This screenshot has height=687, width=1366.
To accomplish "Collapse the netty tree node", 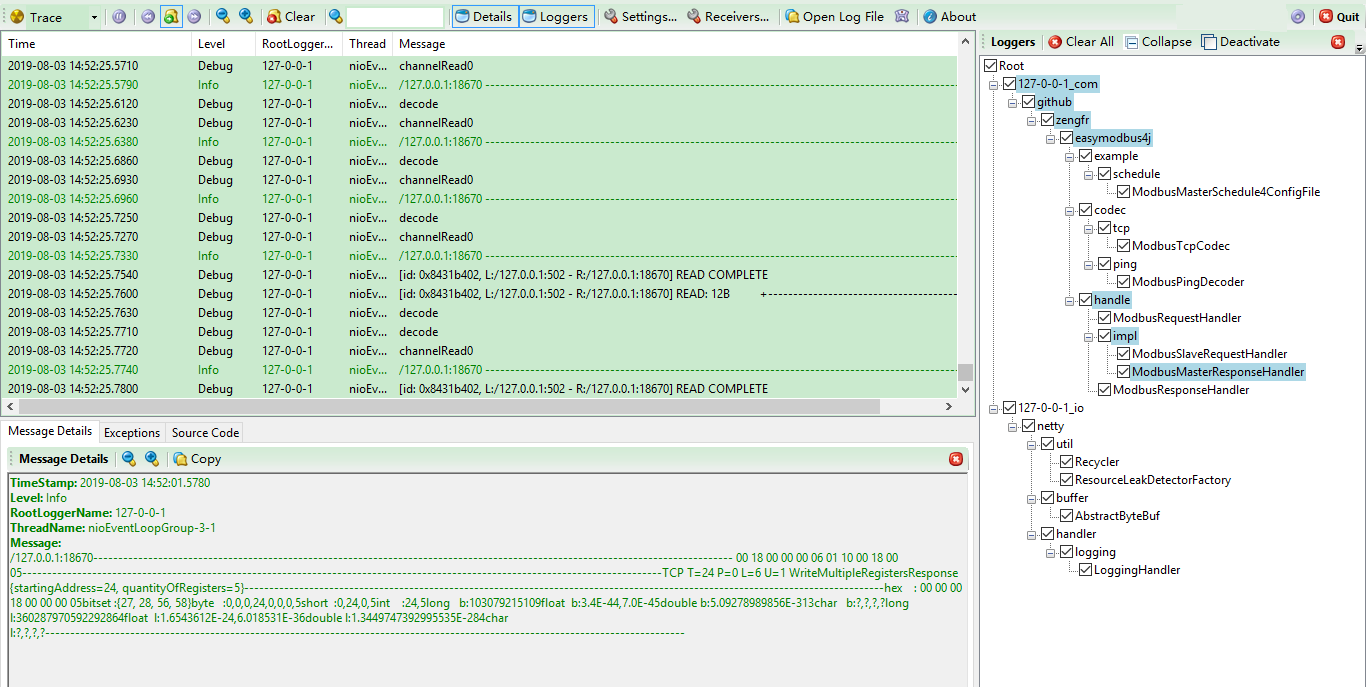I will 1013,426.
